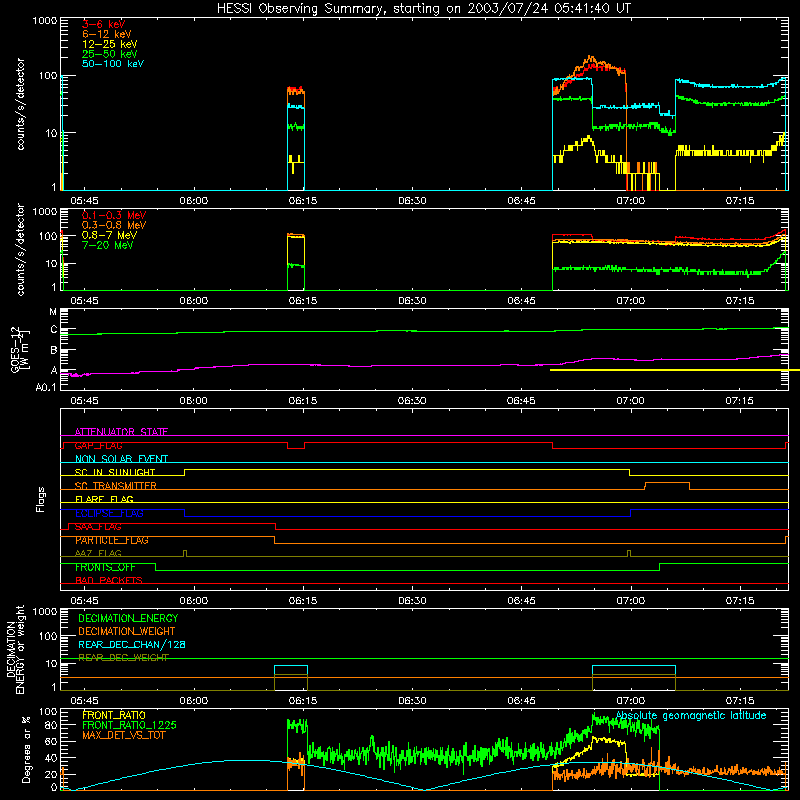Select the red 0.1-0.3 MeV legend label
800x800 pixels.
point(114,215)
